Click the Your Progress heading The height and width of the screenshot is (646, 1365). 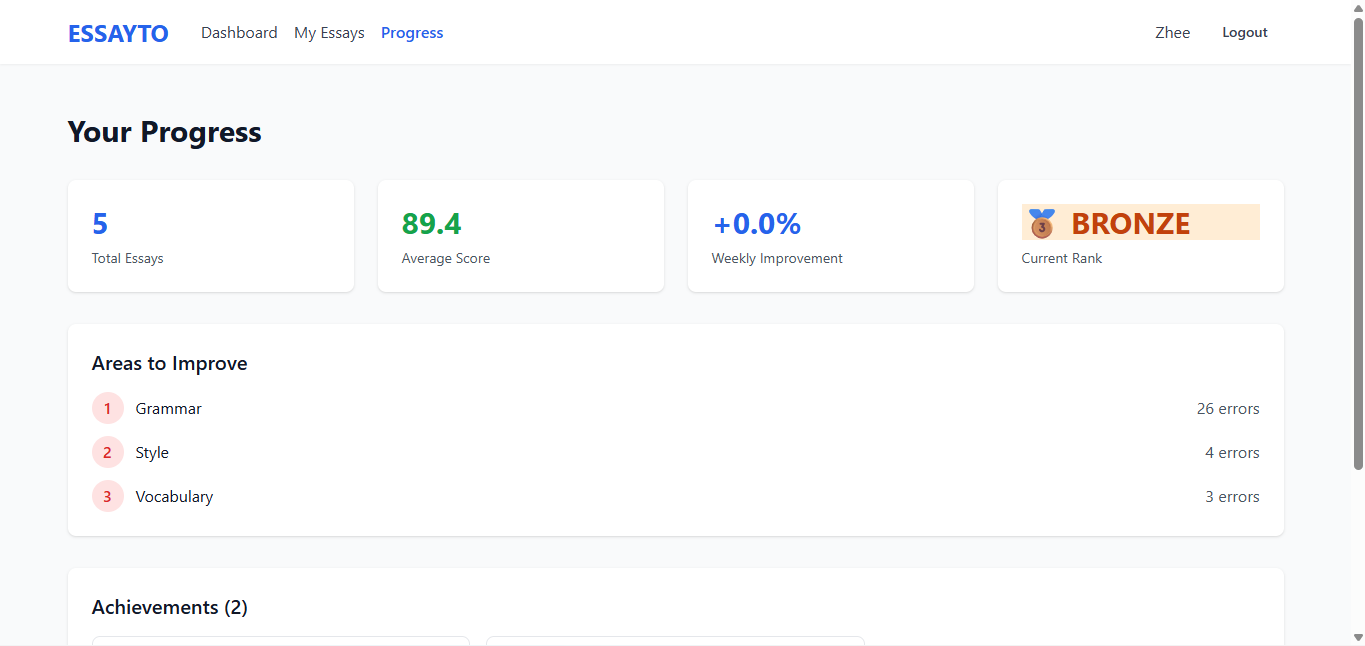pyautogui.click(x=165, y=132)
